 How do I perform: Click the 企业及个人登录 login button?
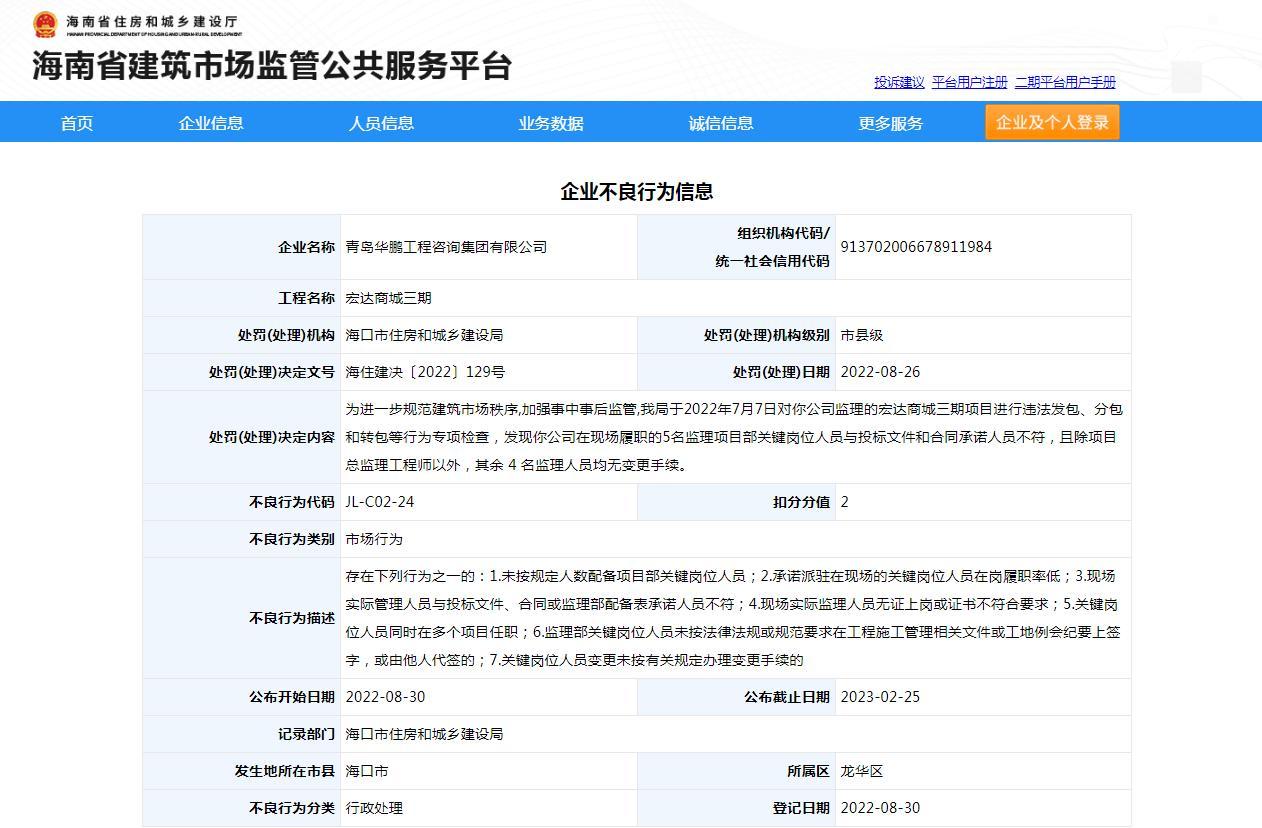click(x=1052, y=122)
